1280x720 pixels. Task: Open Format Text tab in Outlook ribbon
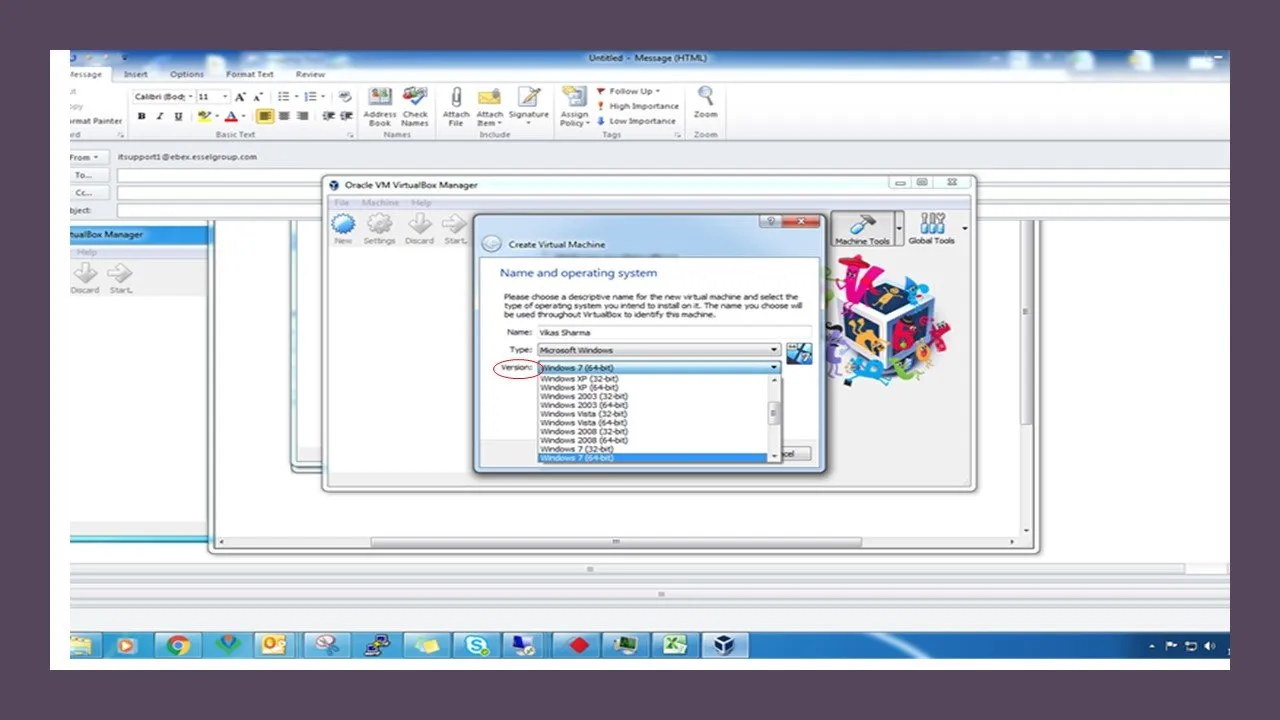(x=250, y=74)
